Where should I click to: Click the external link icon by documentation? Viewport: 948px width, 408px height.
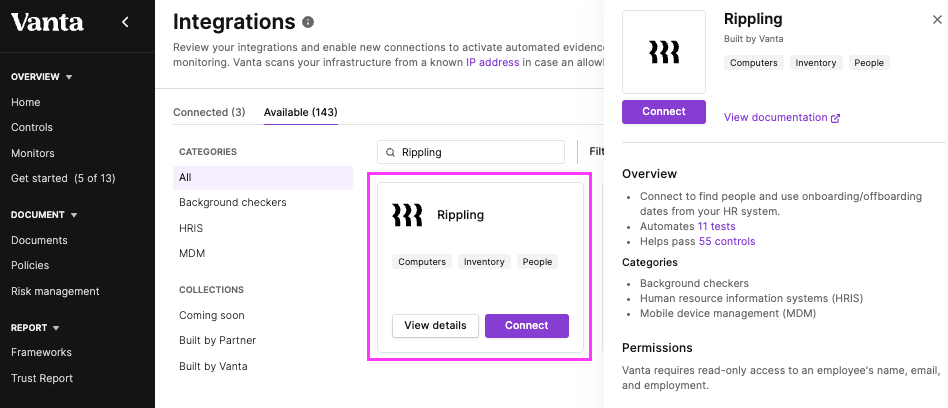836,118
